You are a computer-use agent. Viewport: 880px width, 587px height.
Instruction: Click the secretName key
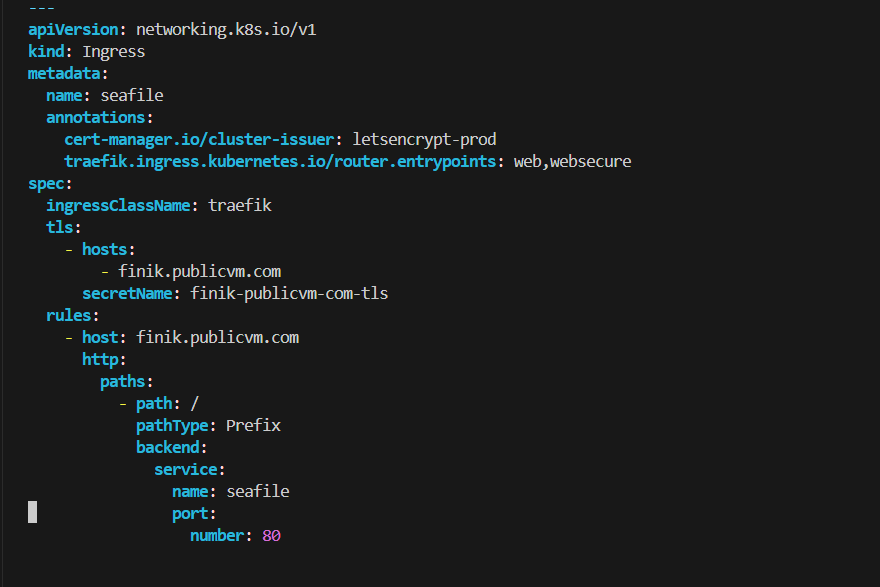(127, 294)
